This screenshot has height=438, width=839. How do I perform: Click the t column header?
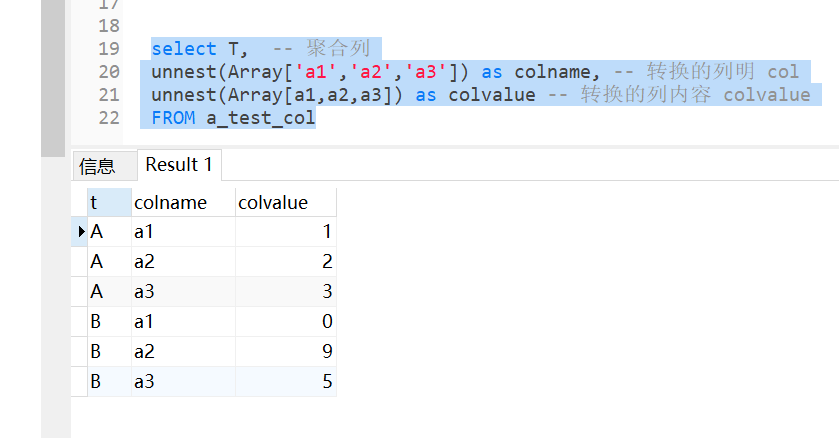[x=108, y=202]
